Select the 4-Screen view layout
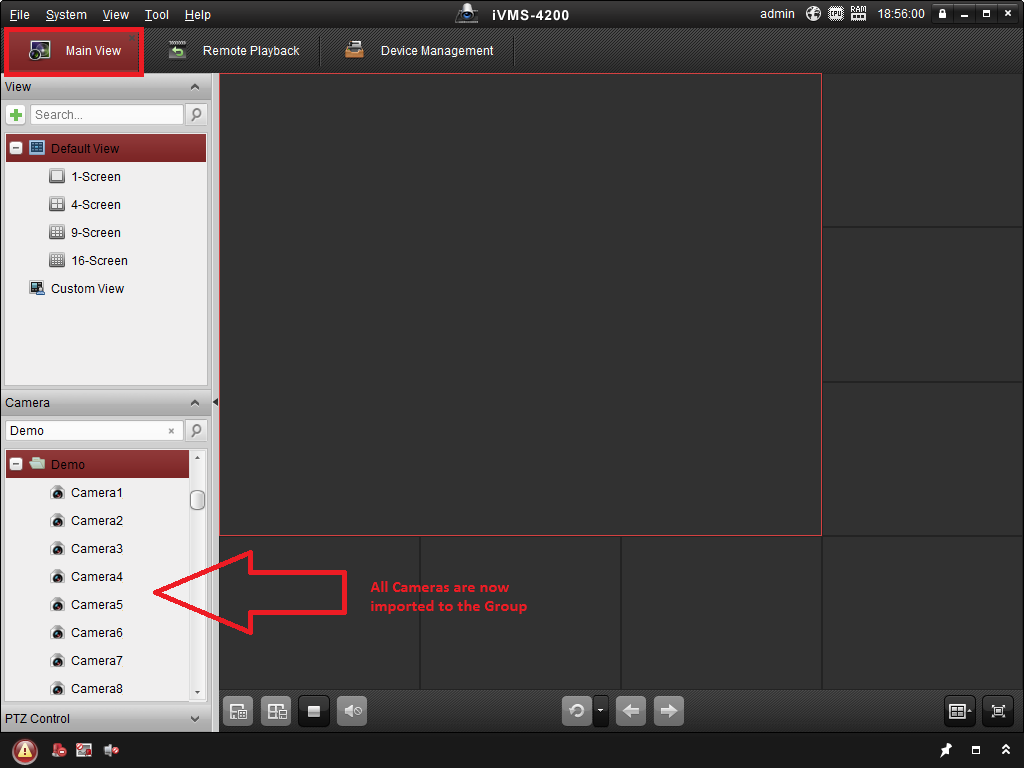The width and height of the screenshot is (1024, 768). tap(95, 205)
